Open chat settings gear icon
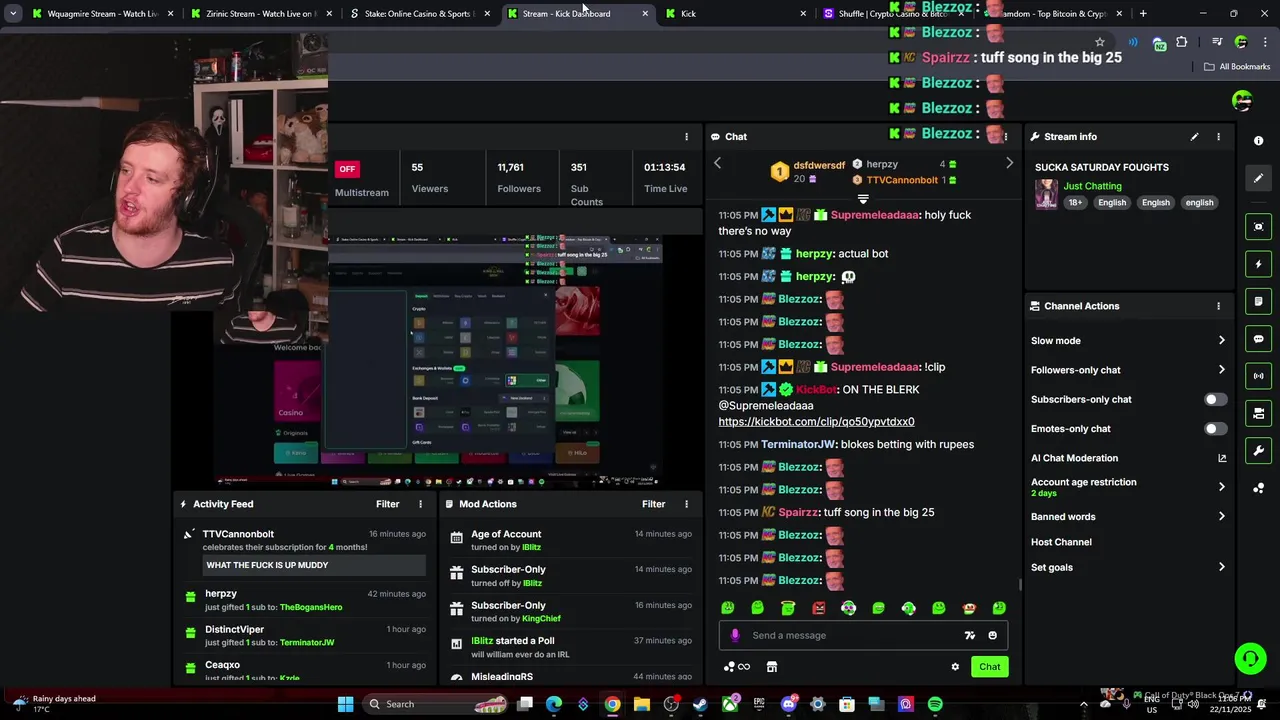Viewport: 1280px width, 720px height. pyautogui.click(x=955, y=667)
